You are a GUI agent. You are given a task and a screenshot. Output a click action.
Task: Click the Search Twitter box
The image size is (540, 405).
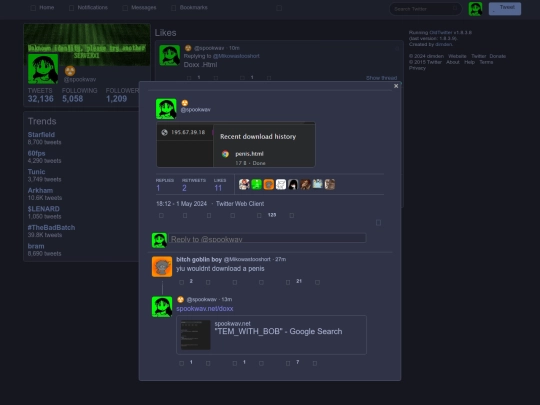point(425,9)
